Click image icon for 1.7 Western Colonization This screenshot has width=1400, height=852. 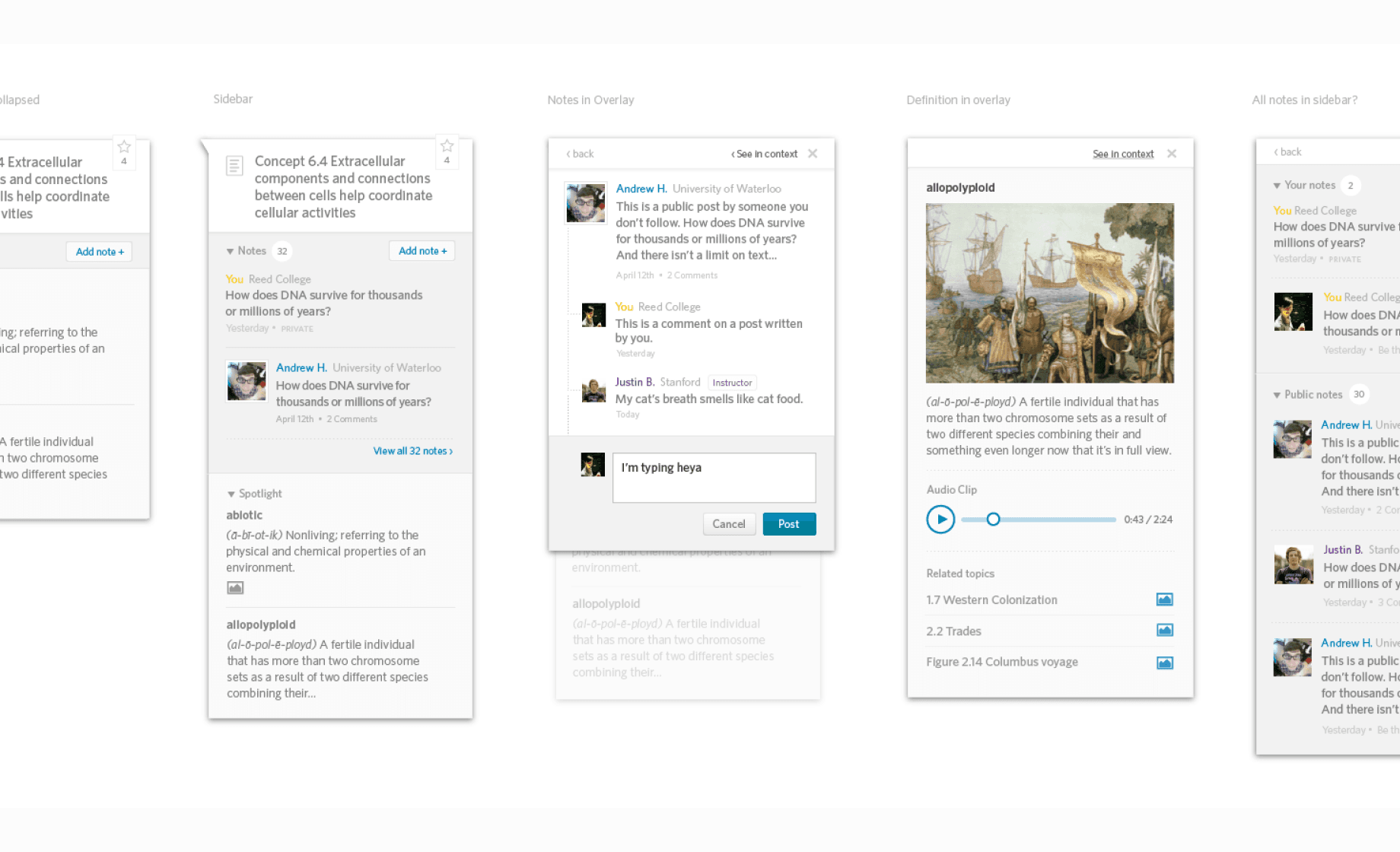1164,599
